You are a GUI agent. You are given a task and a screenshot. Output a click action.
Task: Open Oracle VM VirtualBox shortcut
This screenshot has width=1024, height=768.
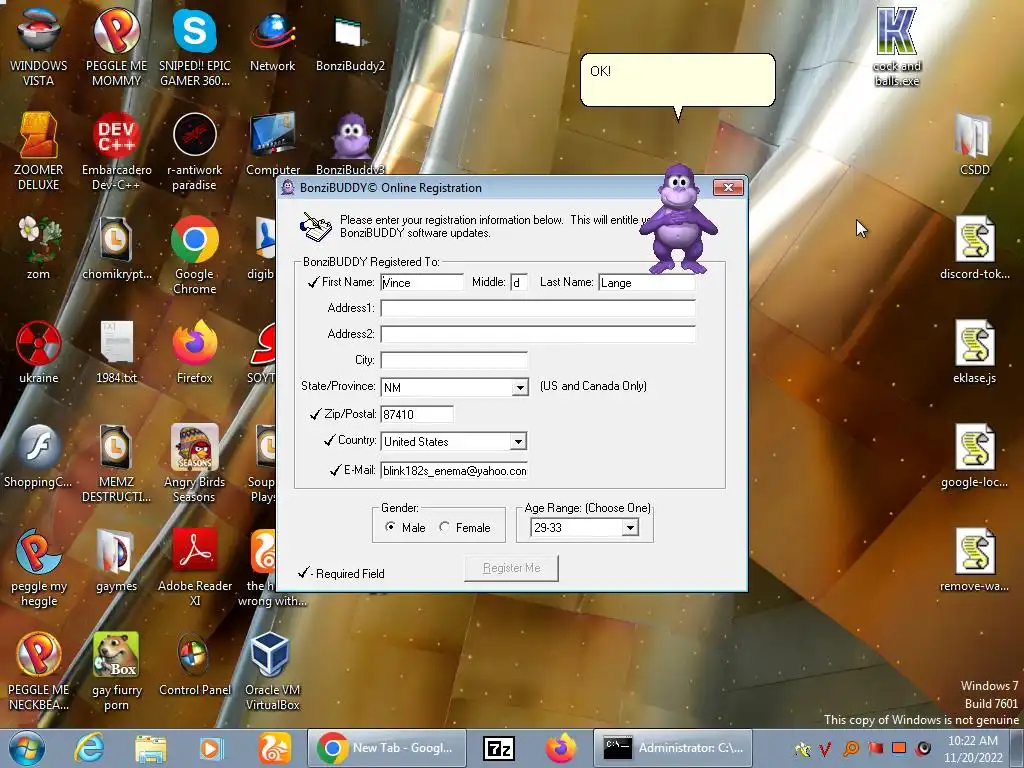click(272, 671)
